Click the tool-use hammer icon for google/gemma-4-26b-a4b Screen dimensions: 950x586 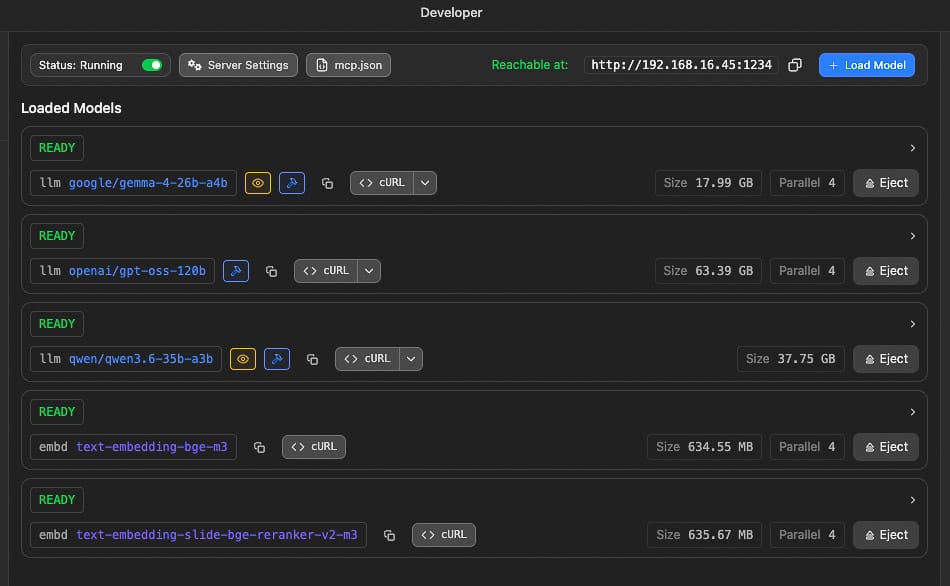coord(291,183)
